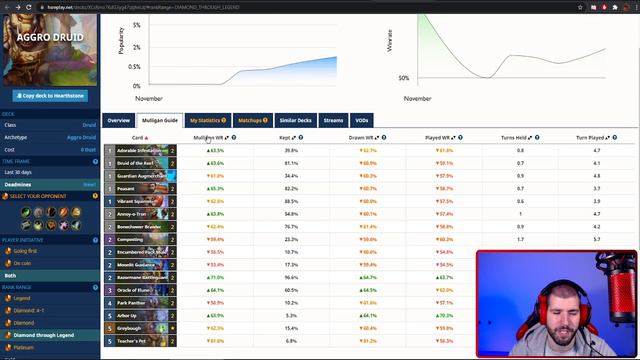640x360 pixels.
Task: Click the Greybough card tile
Action: tap(140, 328)
